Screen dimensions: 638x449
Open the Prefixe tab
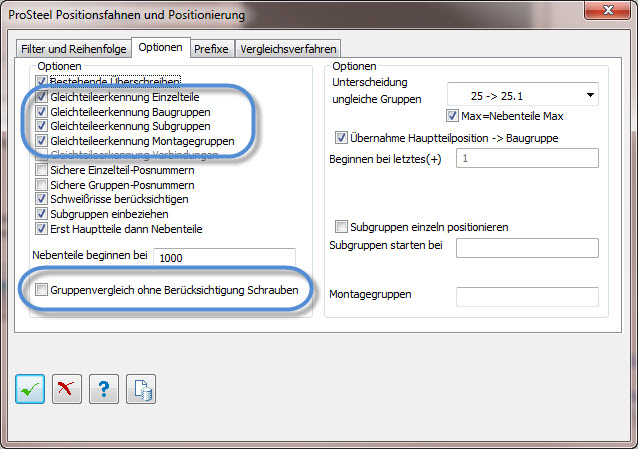click(211, 49)
